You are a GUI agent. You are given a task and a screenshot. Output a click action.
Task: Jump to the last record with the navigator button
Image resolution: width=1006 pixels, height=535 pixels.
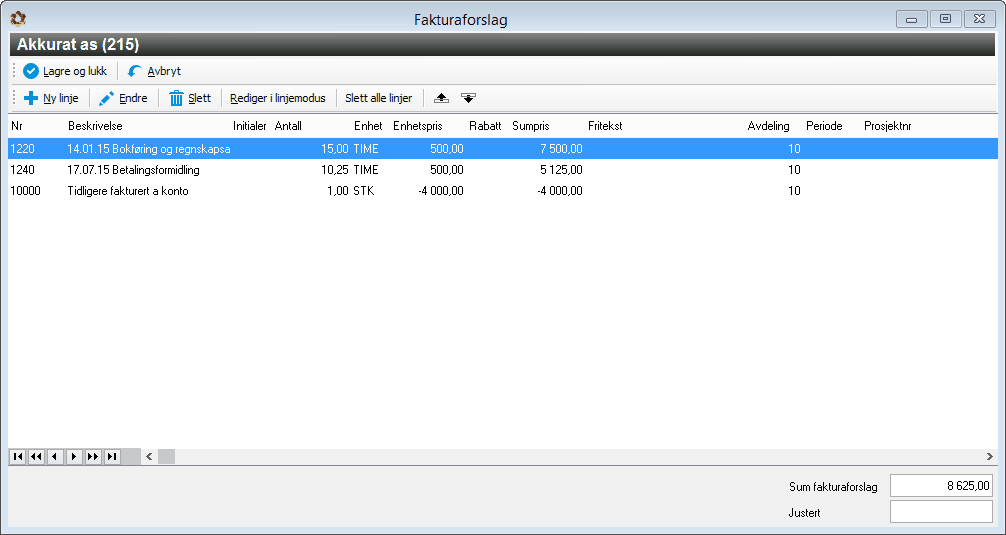(x=112, y=456)
